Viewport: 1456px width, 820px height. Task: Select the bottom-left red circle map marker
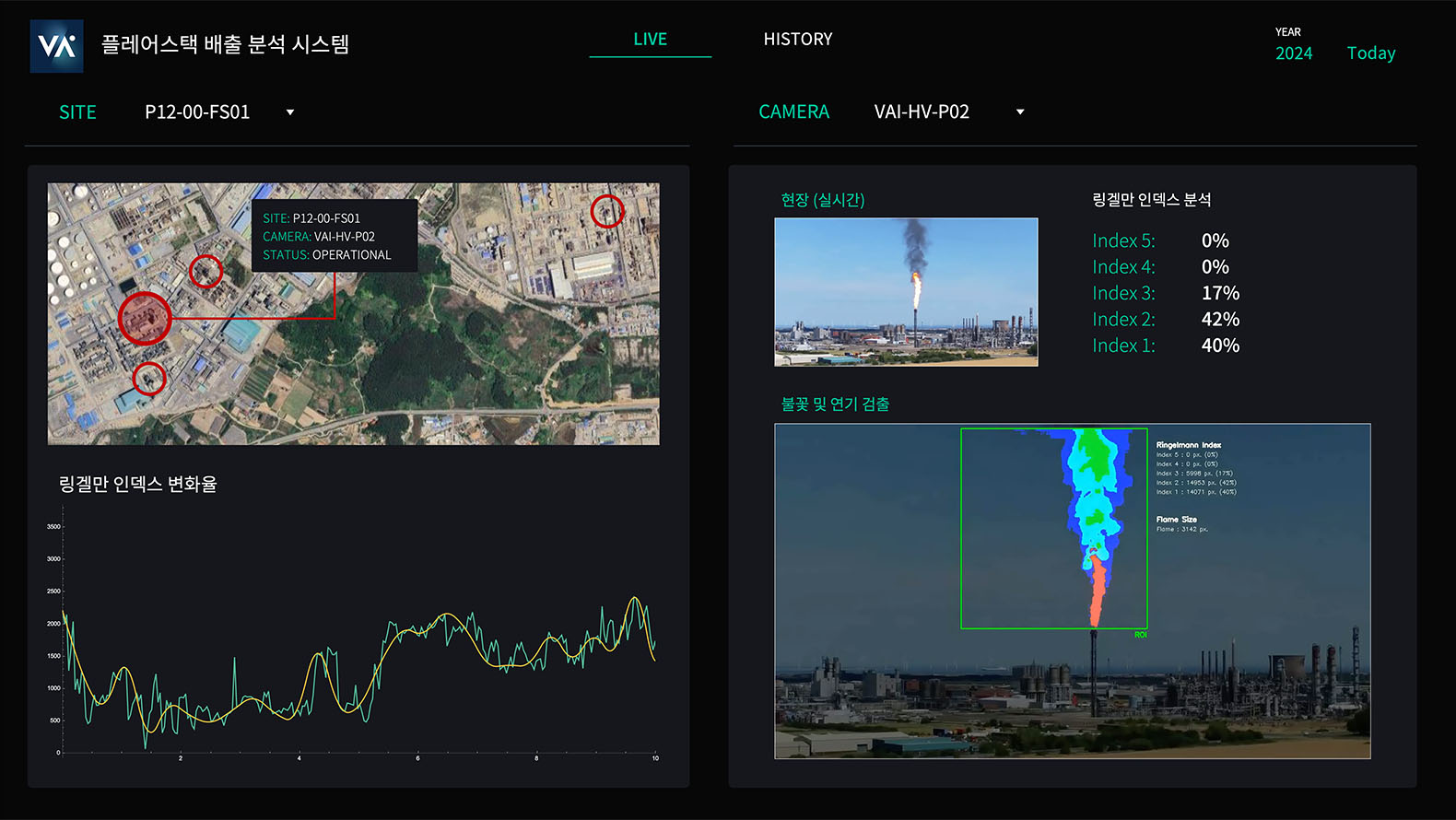coord(149,378)
